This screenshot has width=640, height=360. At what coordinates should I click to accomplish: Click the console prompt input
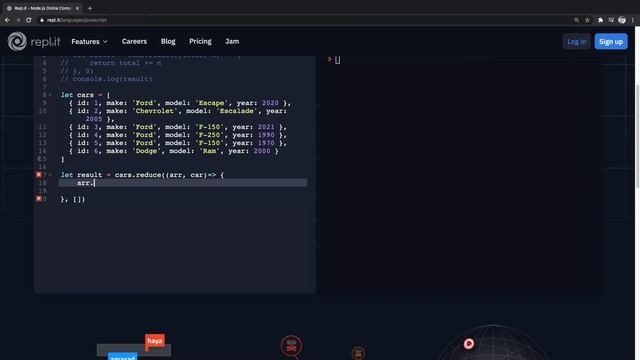(x=338, y=60)
